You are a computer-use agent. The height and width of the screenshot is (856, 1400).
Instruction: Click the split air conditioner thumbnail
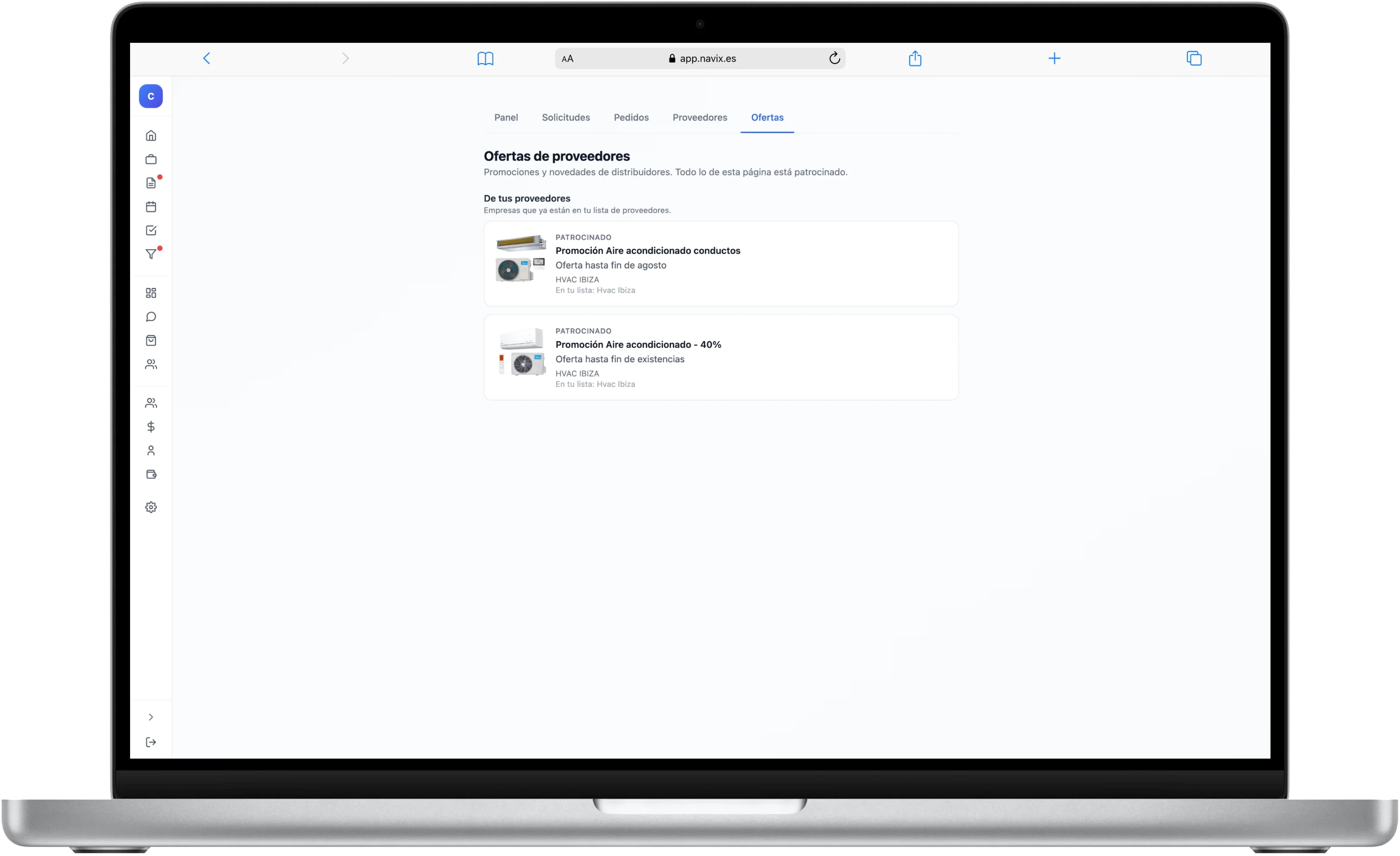(x=521, y=352)
